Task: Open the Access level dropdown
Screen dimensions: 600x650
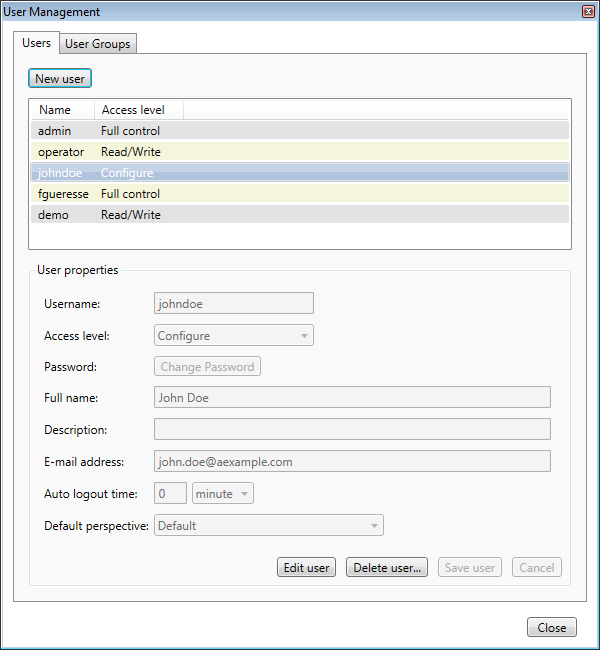Action: tap(234, 336)
